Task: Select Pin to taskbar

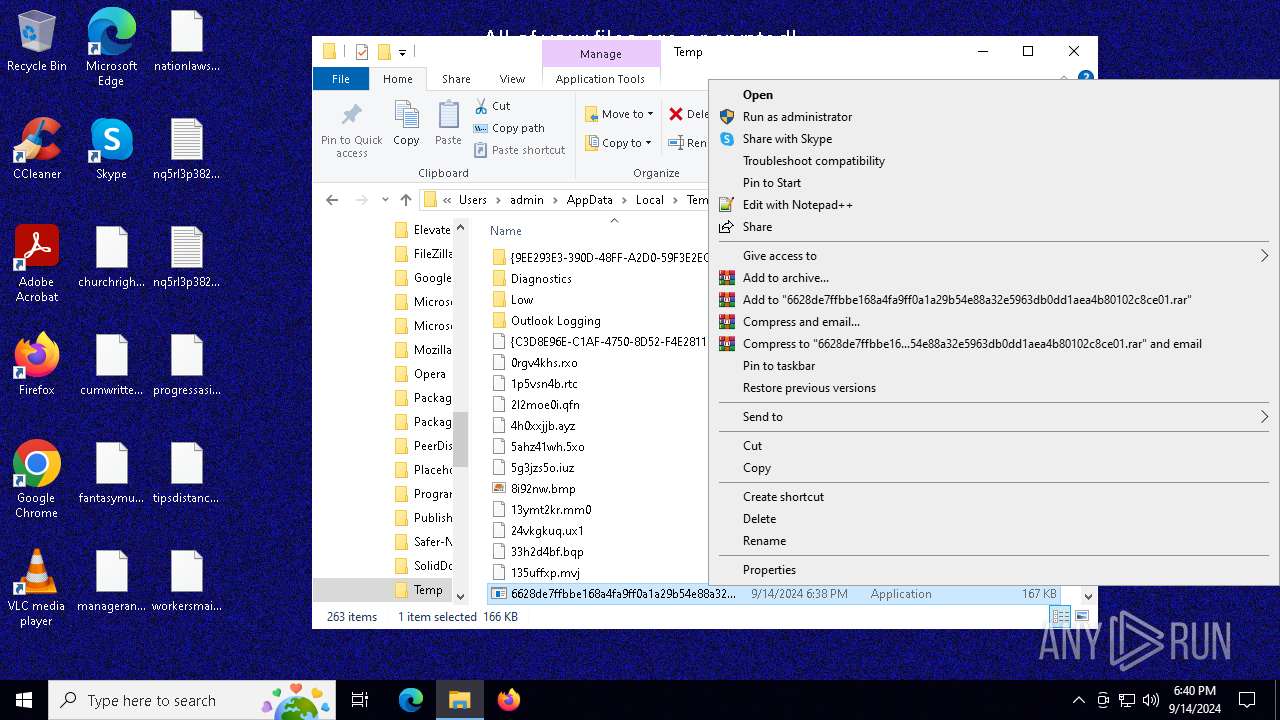Action: (x=779, y=366)
